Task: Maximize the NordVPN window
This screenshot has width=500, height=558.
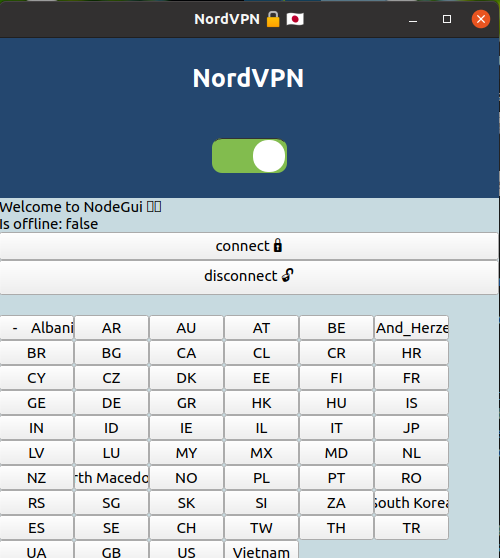Action: [x=447, y=19]
